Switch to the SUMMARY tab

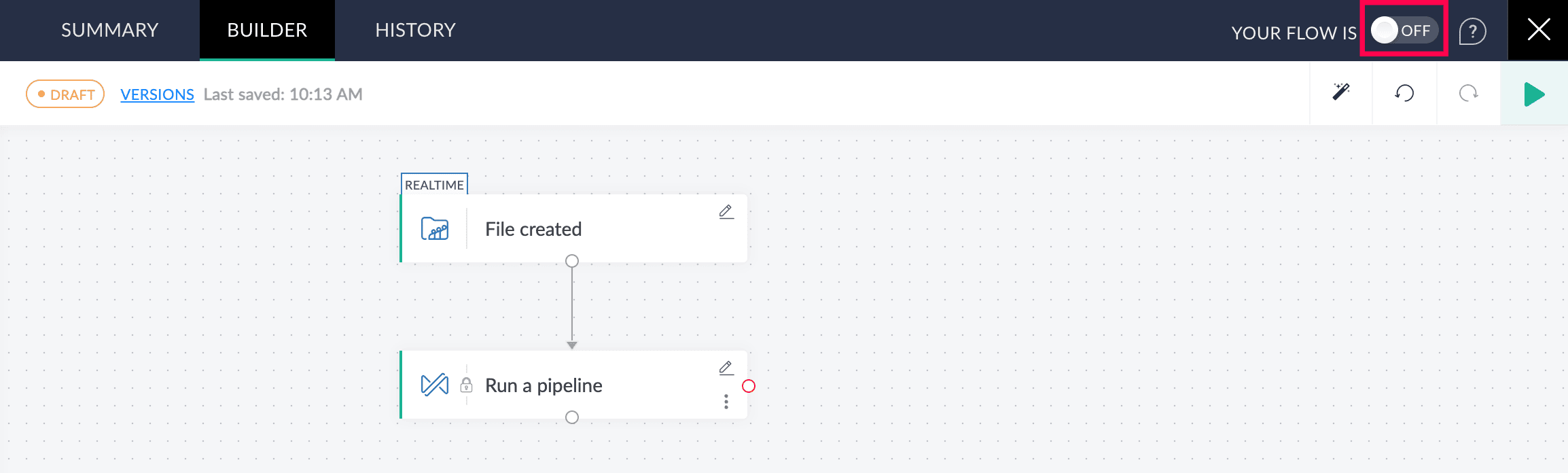[x=109, y=30]
